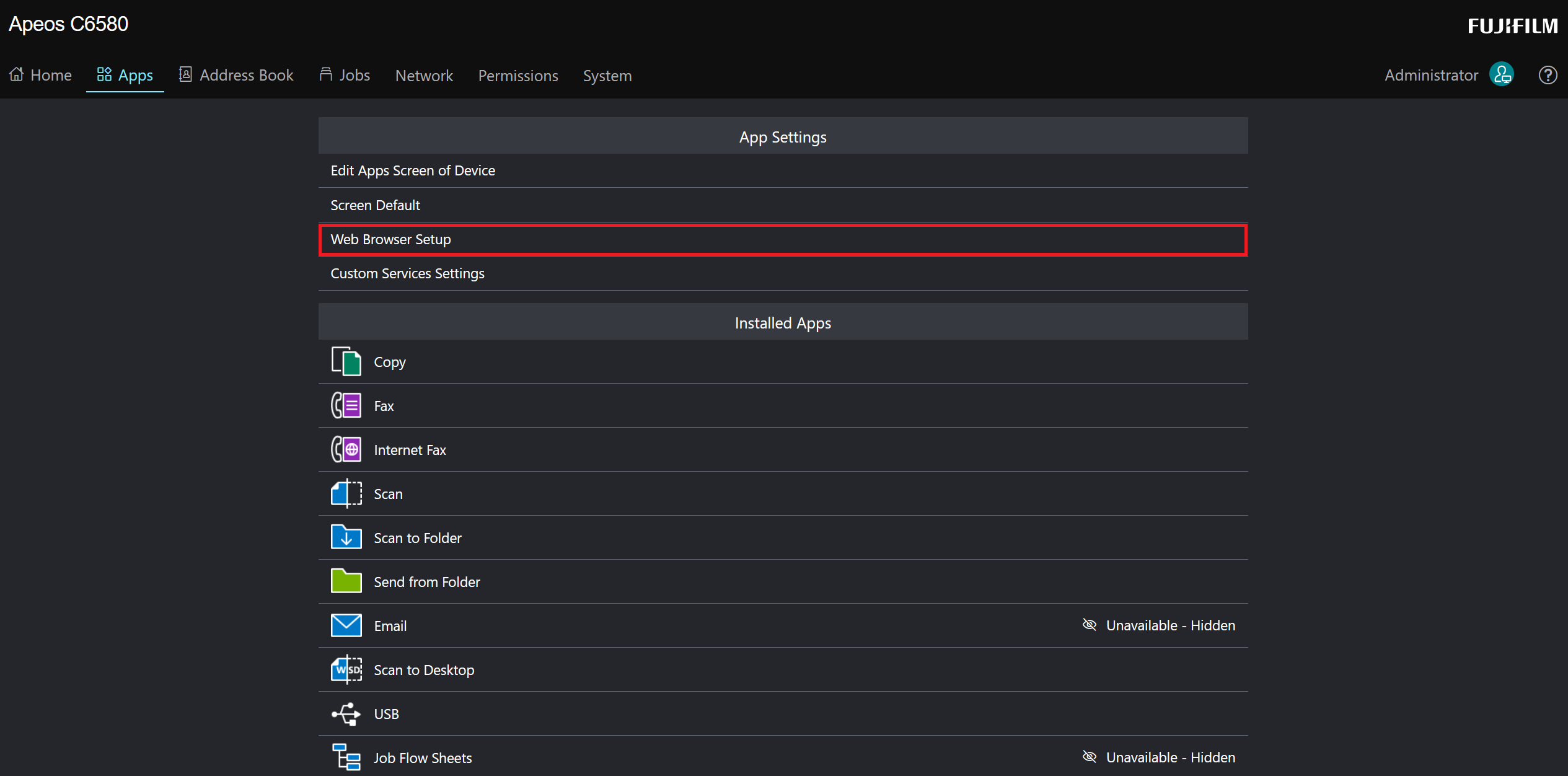Open the help question mark icon

pos(1548,75)
